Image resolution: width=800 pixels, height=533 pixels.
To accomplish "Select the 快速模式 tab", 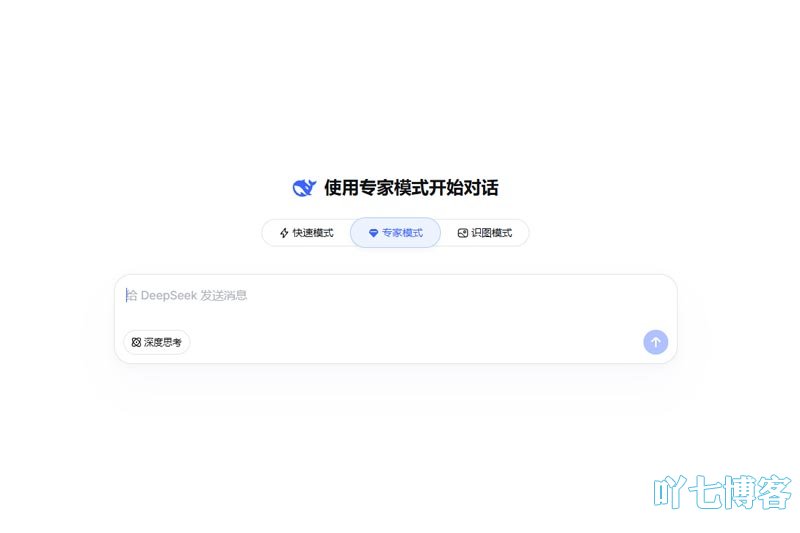I will click(307, 233).
